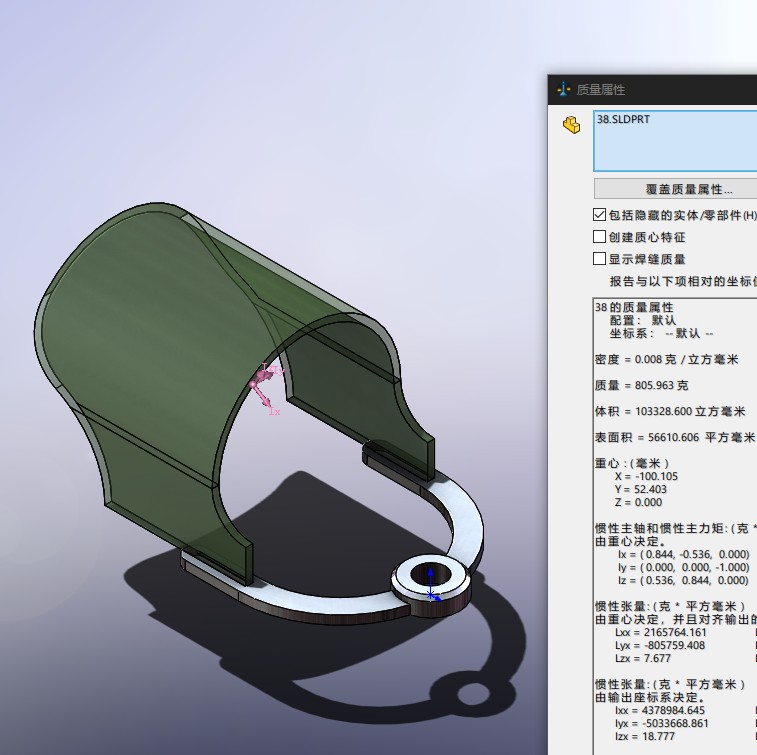Click the surface area line 表面积 = 56610.606
The width and height of the screenshot is (757, 755).
click(x=674, y=438)
